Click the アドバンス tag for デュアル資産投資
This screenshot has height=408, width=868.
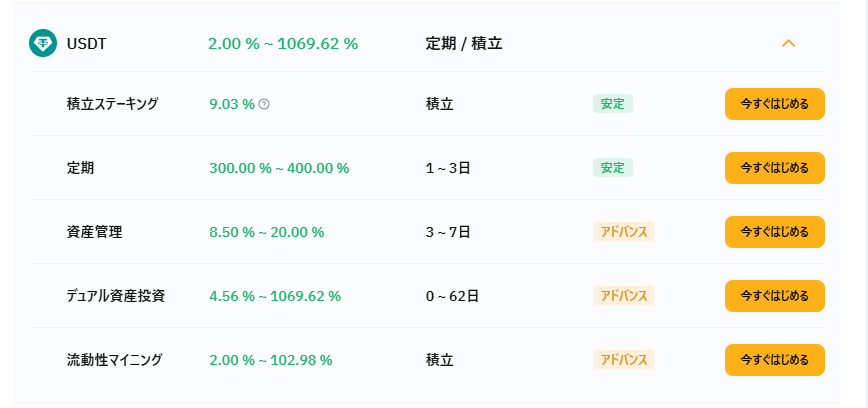click(623, 296)
